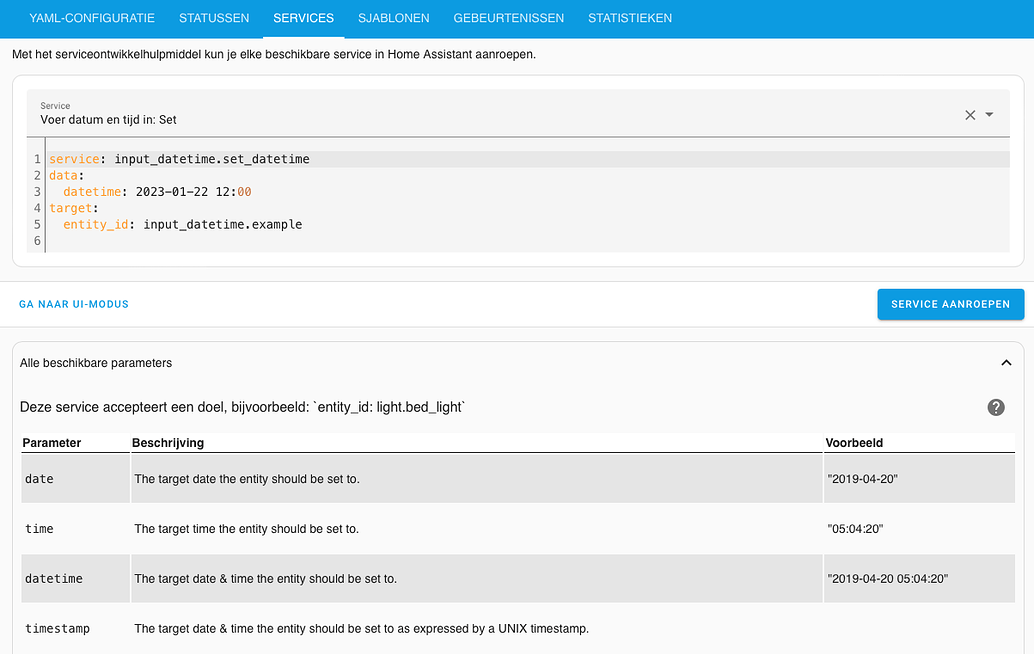This screenshot has height=654, width=1034.
Task: Click the help question mark icon
Action: tap(996, 407)
